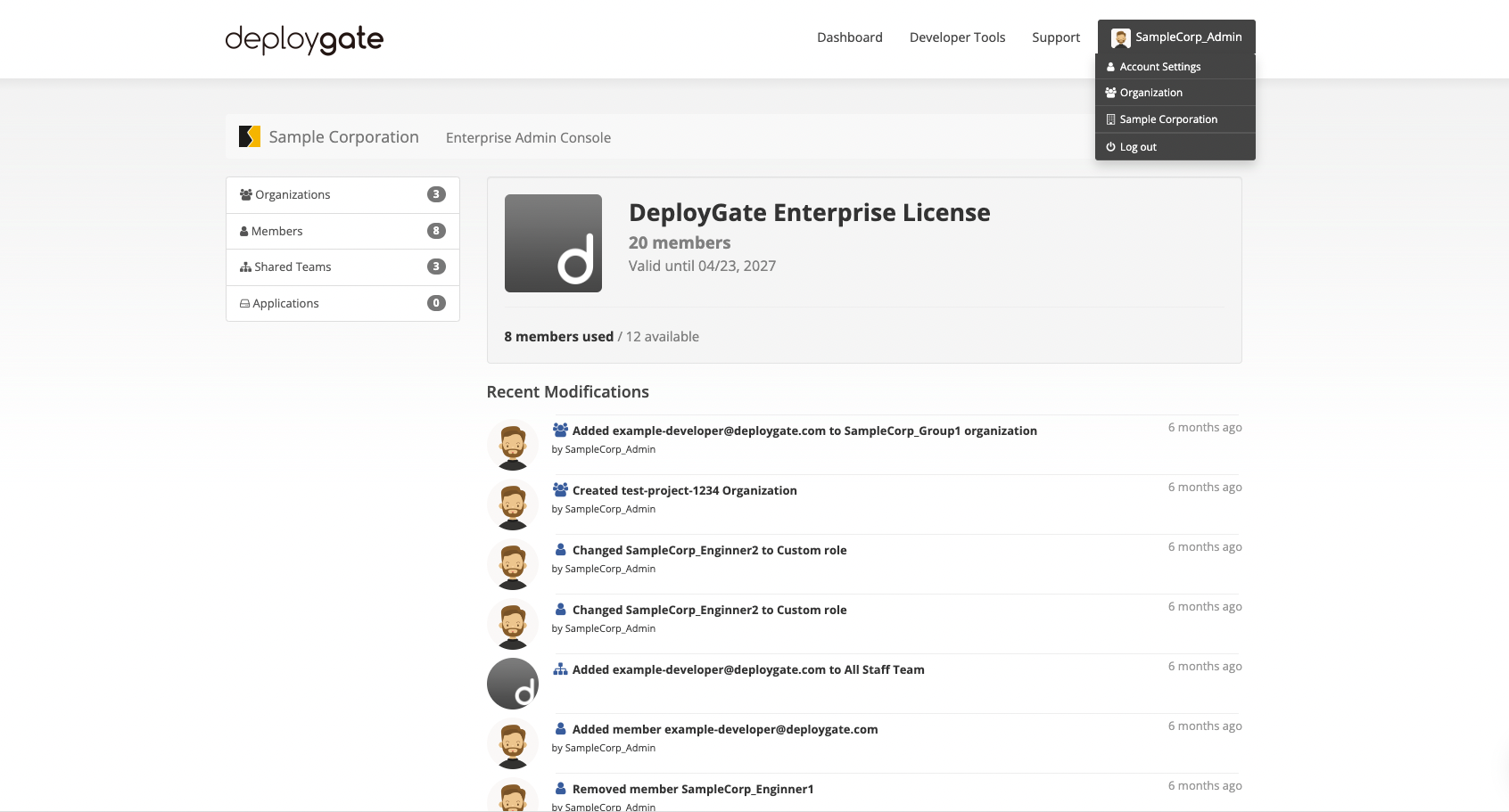Image resolution: width=1509 pixels, height=812 pixels.
Task: Click the Organizations count badge showing 3
Action: (435, 193)
